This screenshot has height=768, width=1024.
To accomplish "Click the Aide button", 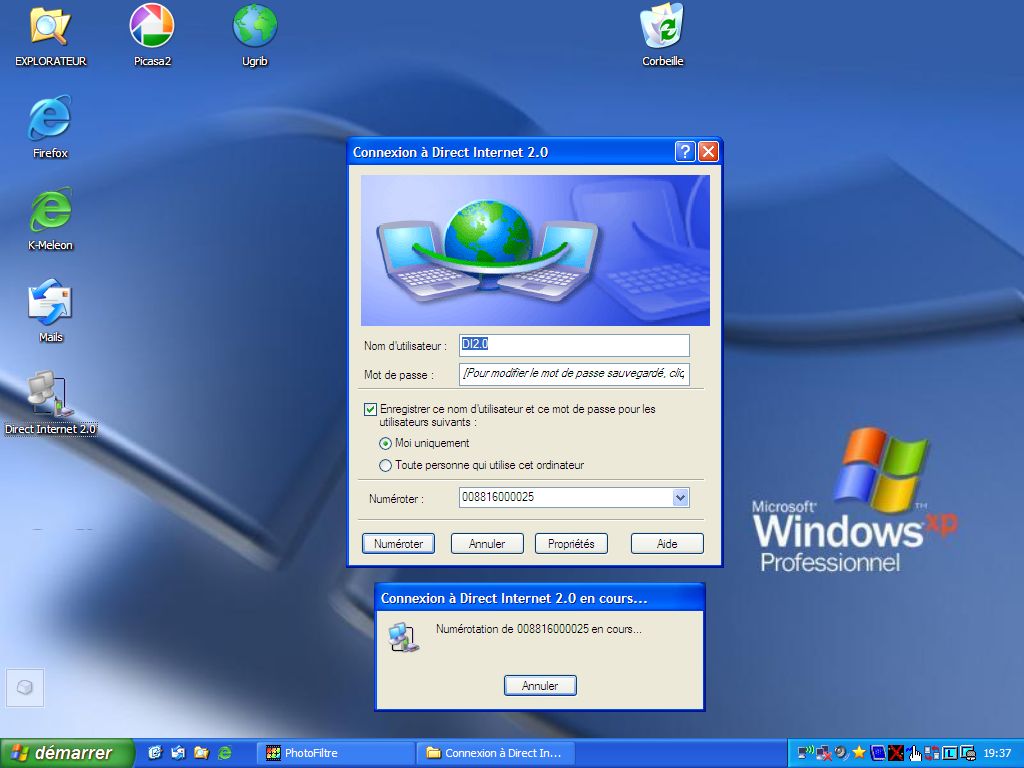I will (x=667, y=543).
